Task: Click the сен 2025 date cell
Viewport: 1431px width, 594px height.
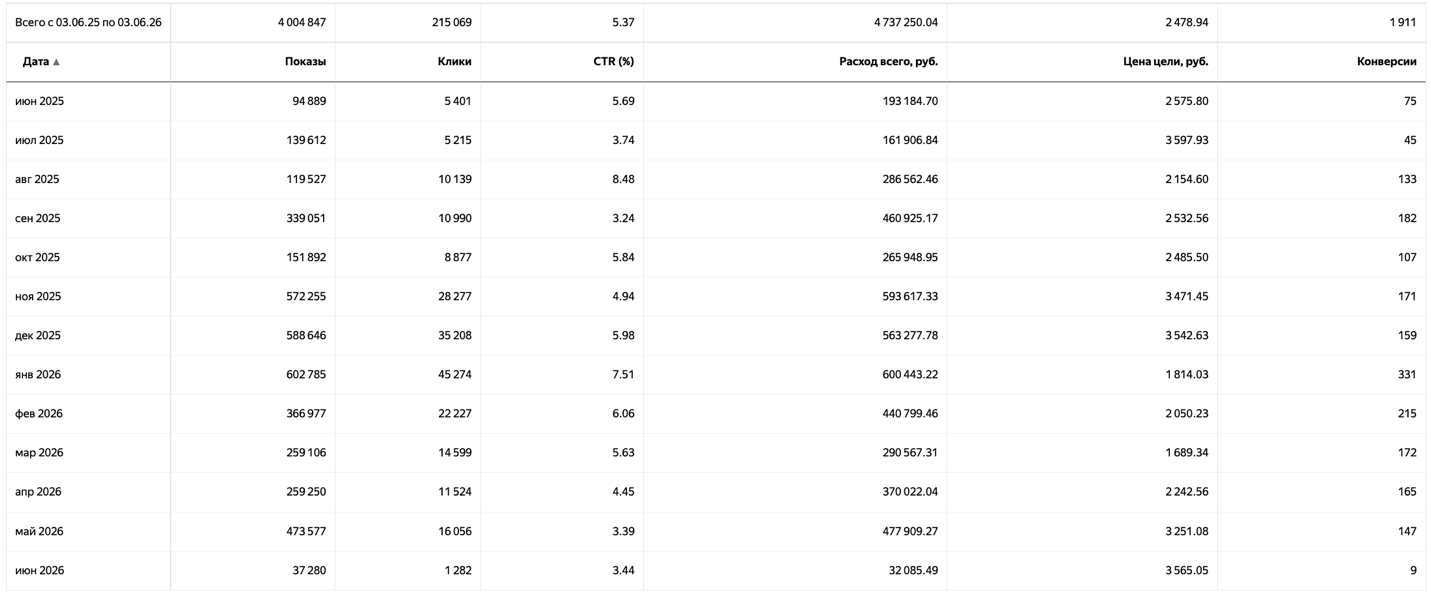Action: 38,218
